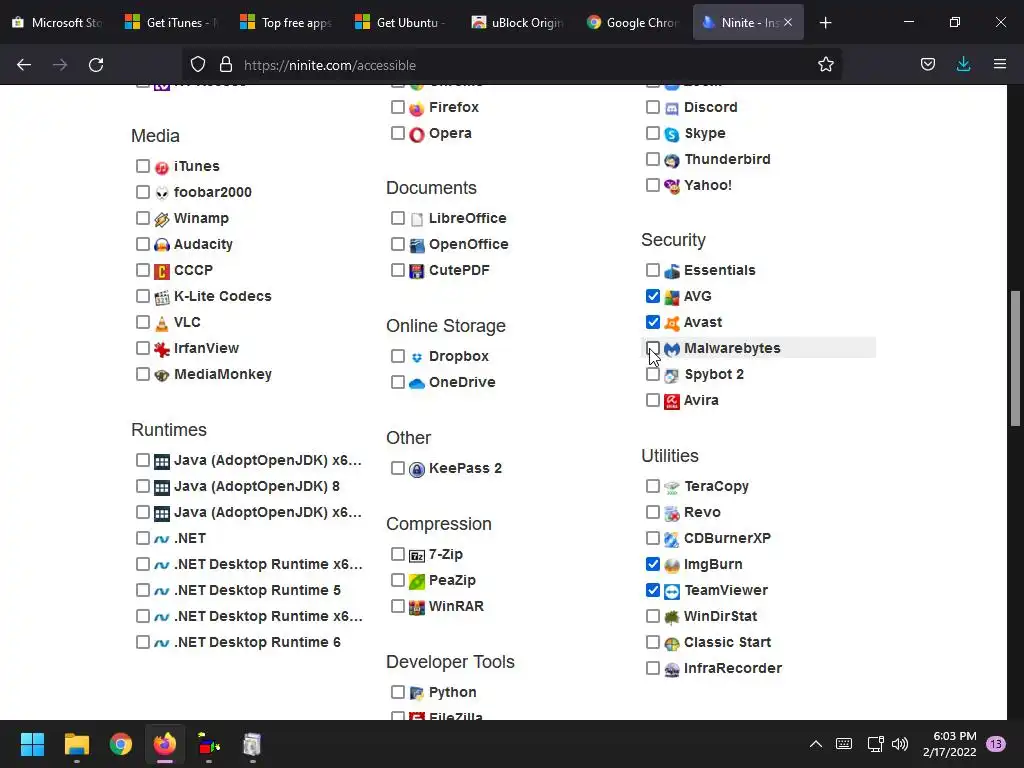Adjust volume from system tray speaker
1024x768 pixels.
coord(900,744)
